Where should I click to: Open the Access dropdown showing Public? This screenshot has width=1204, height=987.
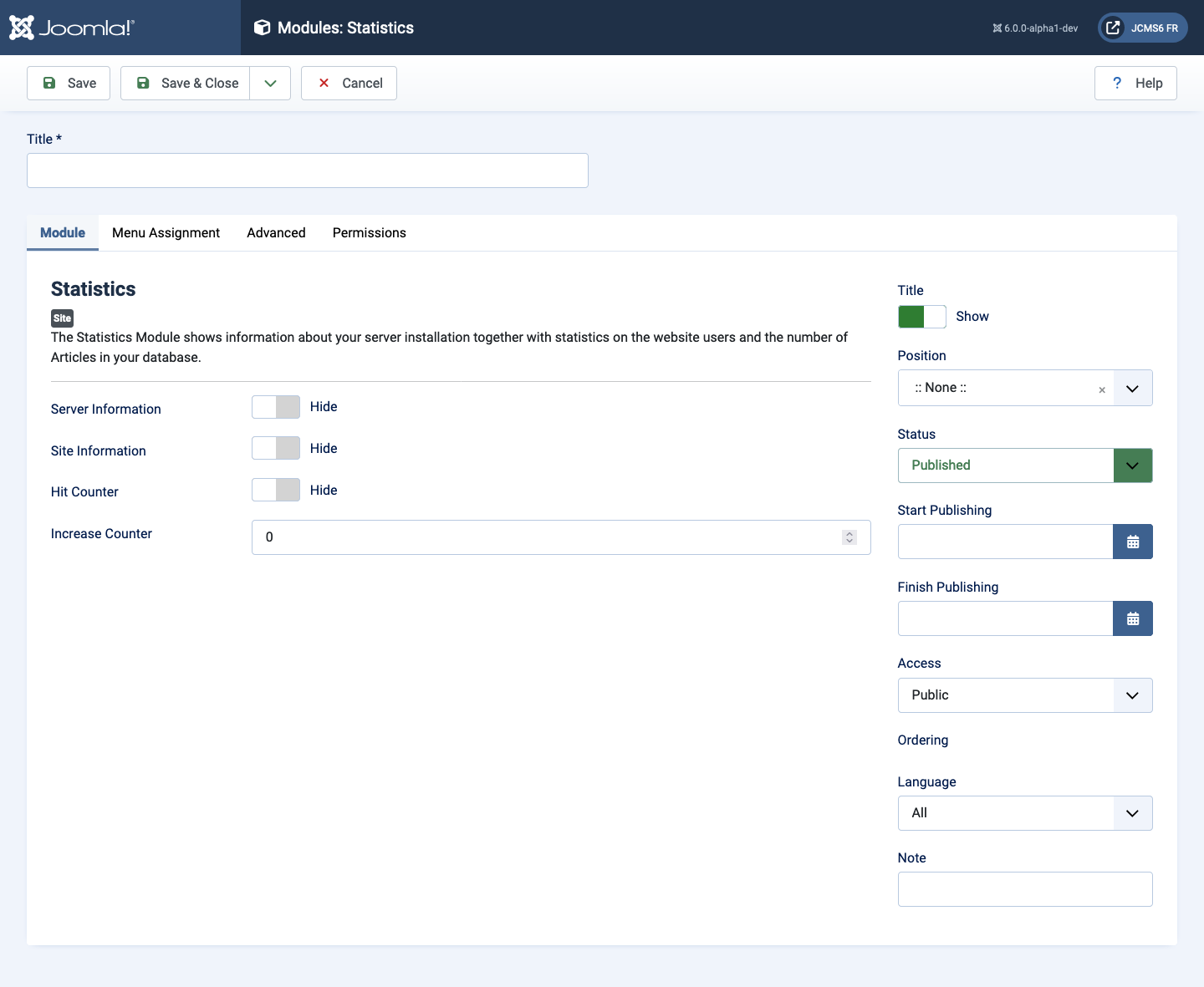point(1025,695)
